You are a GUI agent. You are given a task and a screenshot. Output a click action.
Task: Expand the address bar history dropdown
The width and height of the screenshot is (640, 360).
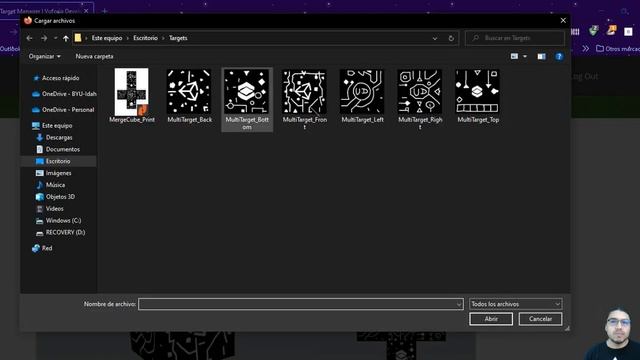point(435,38)
